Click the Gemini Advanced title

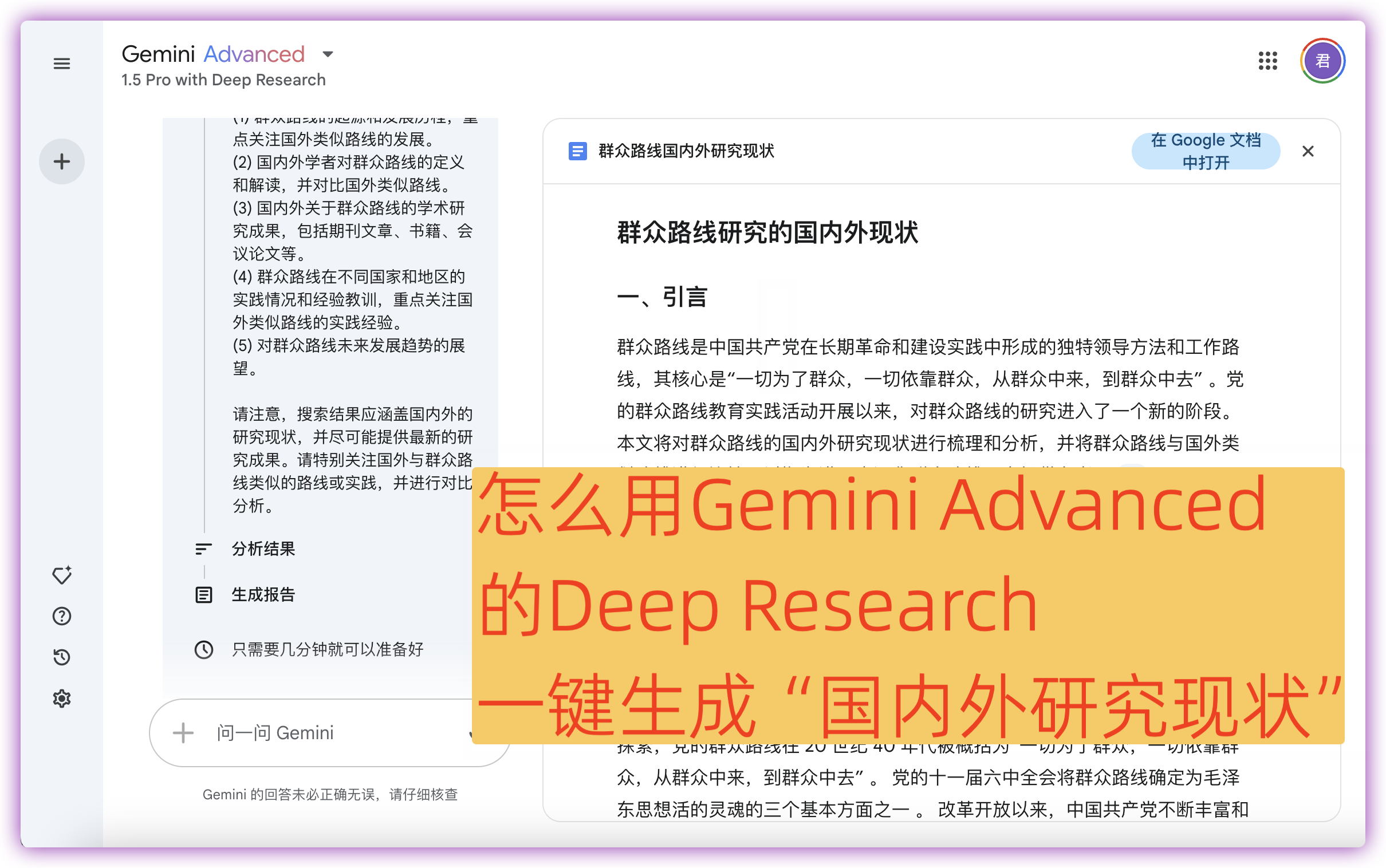[213, 54]
